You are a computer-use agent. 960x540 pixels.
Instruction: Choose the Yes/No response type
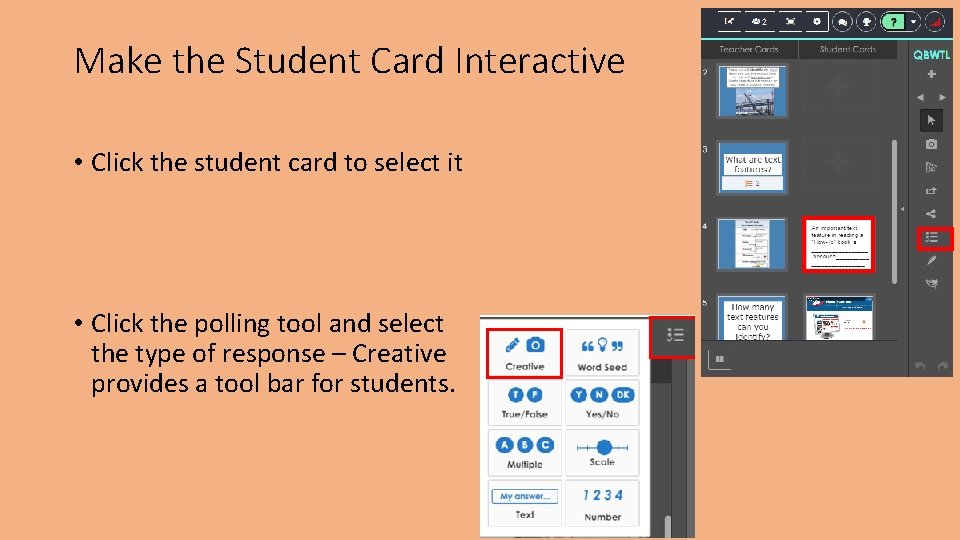(602, 403)
